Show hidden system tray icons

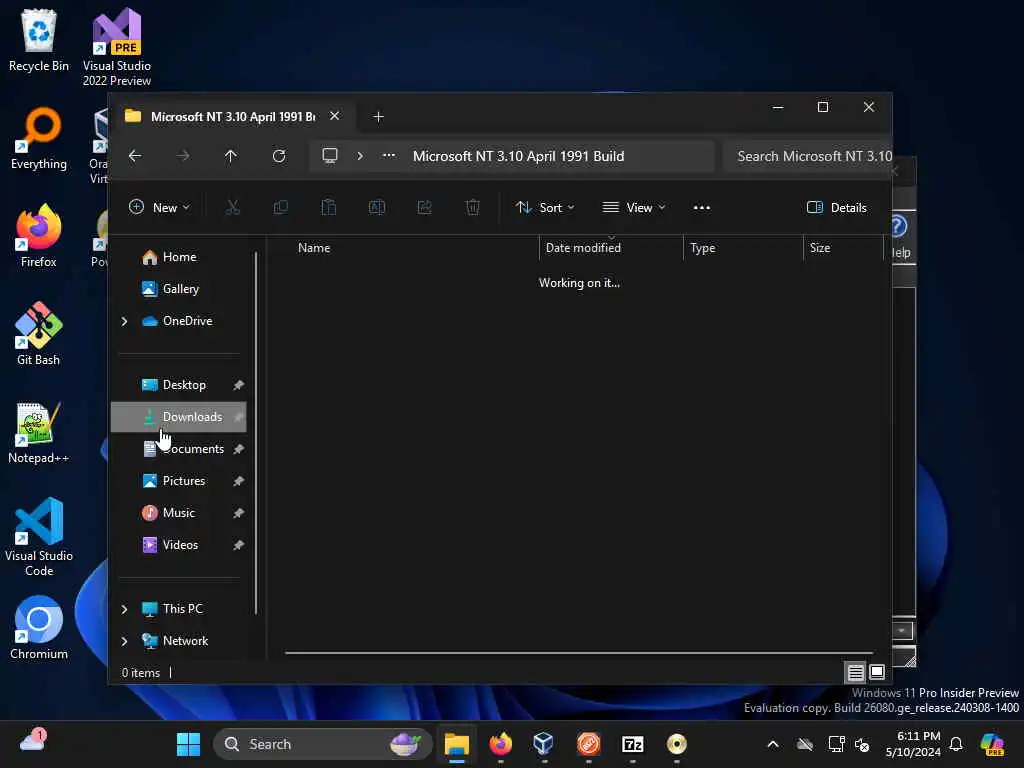(773, 744)
